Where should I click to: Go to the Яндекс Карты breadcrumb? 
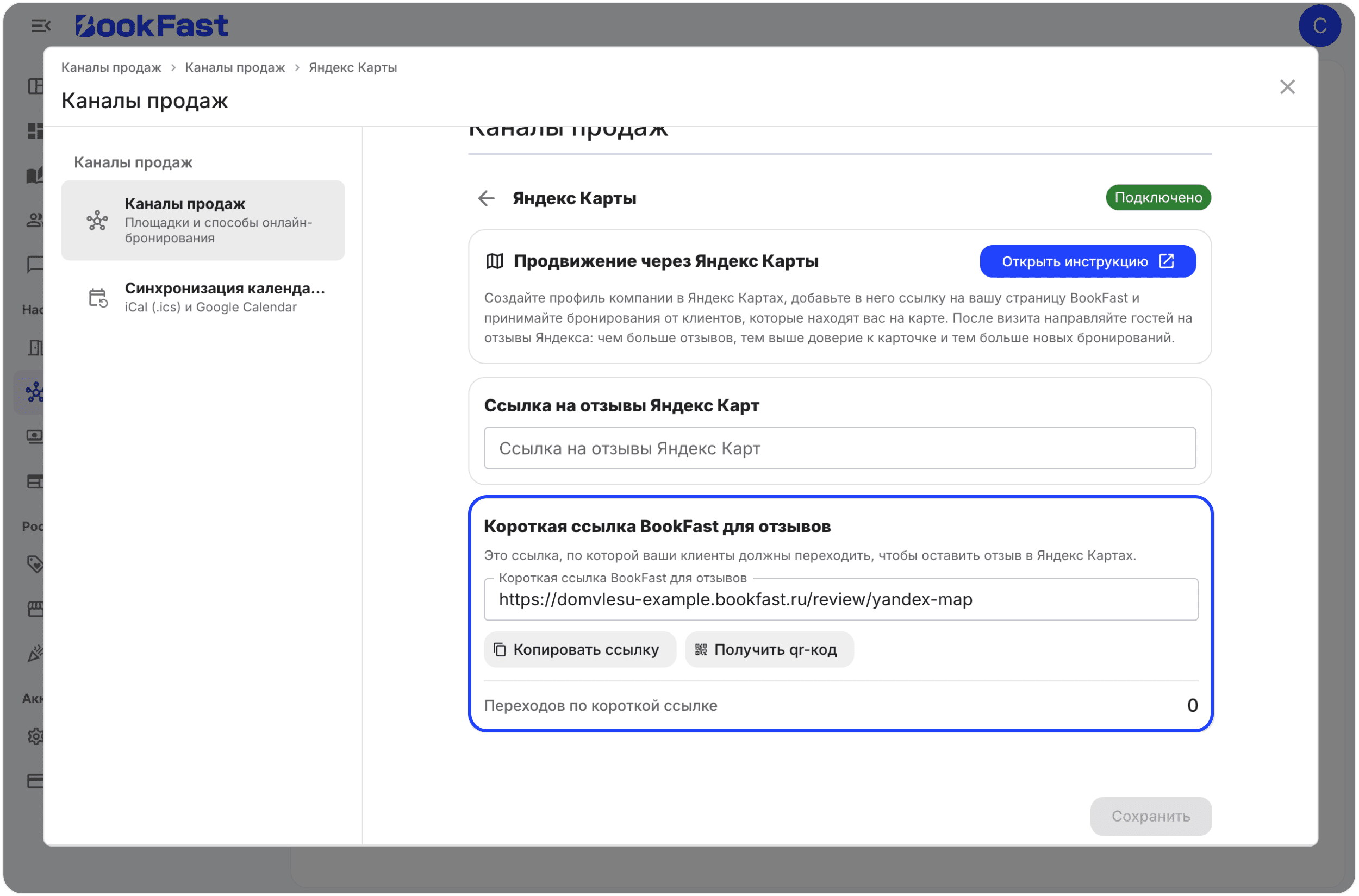click(x=353, y=67)
